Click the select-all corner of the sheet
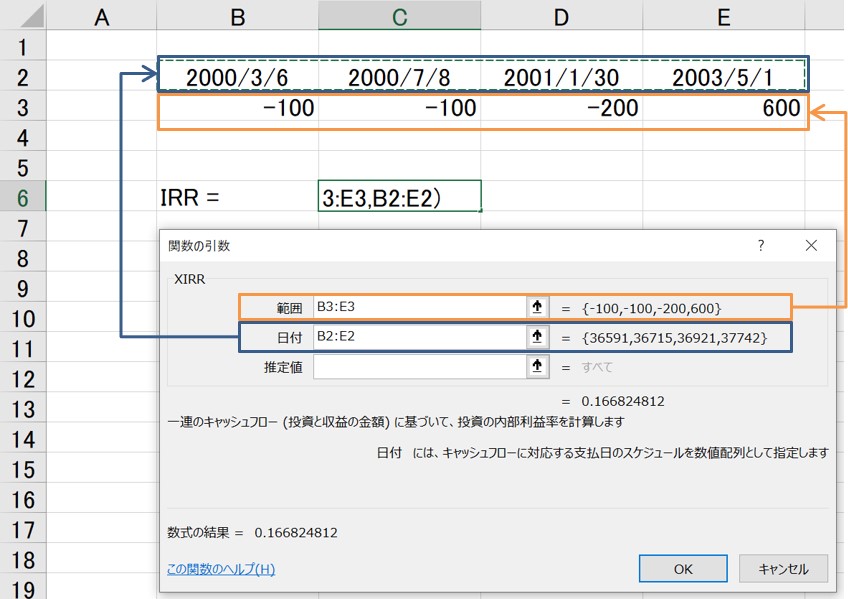The height and width of the screenshot is (599, 848). coord(23,15)
